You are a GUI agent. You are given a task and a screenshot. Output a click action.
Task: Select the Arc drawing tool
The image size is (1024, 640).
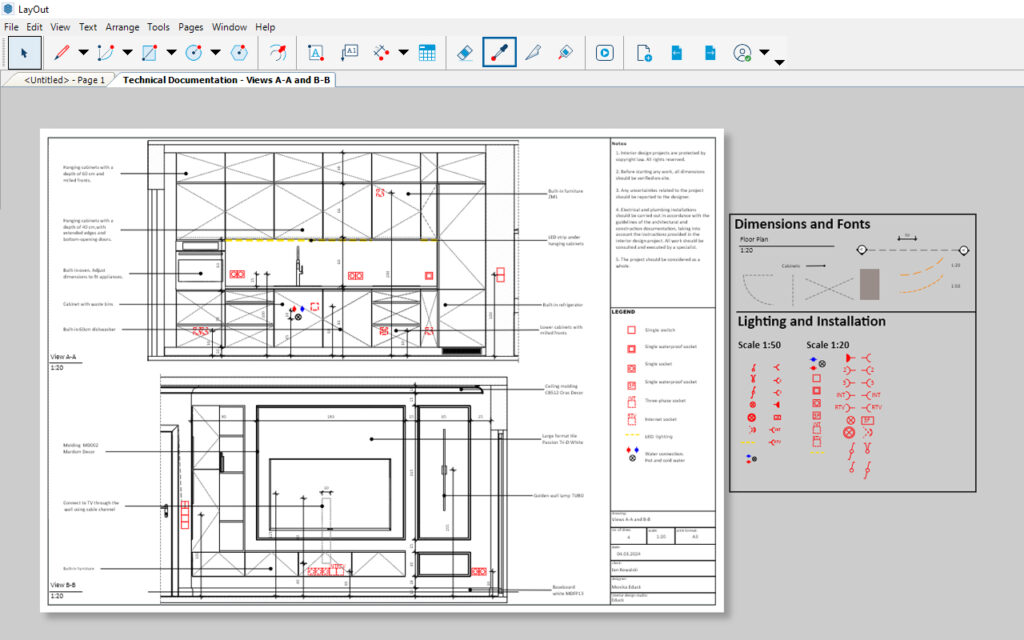(106, 53)
